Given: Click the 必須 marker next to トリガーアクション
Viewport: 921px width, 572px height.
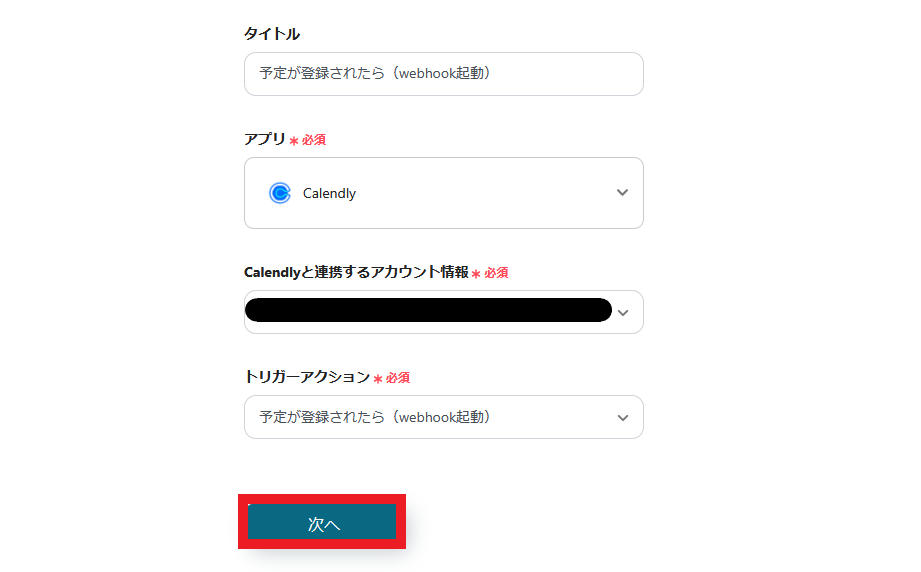Looking at the screenshot, I should point(398,378).
